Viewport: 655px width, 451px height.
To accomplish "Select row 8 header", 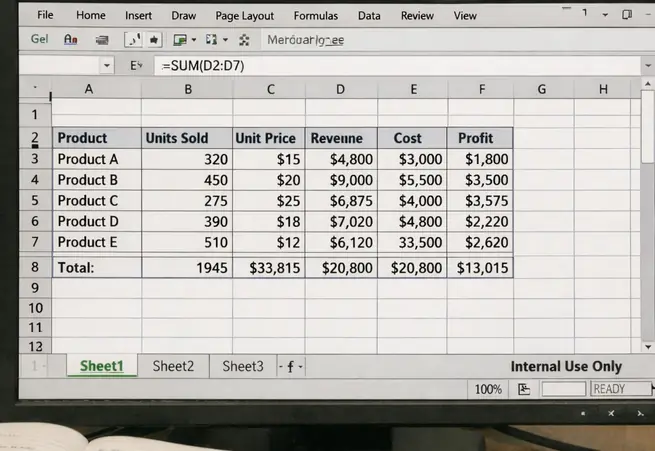I will coord(35,267).
